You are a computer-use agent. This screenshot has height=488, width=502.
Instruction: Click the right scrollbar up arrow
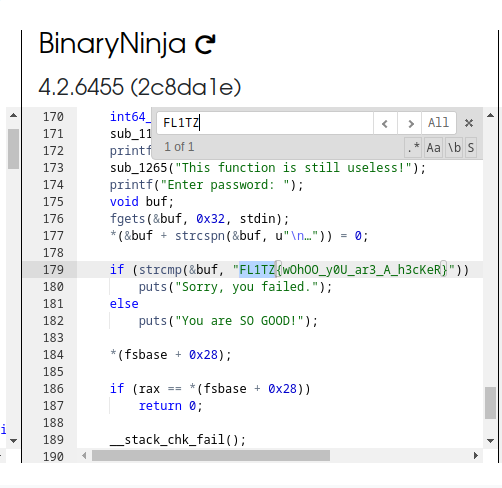[x=490, y=115]
